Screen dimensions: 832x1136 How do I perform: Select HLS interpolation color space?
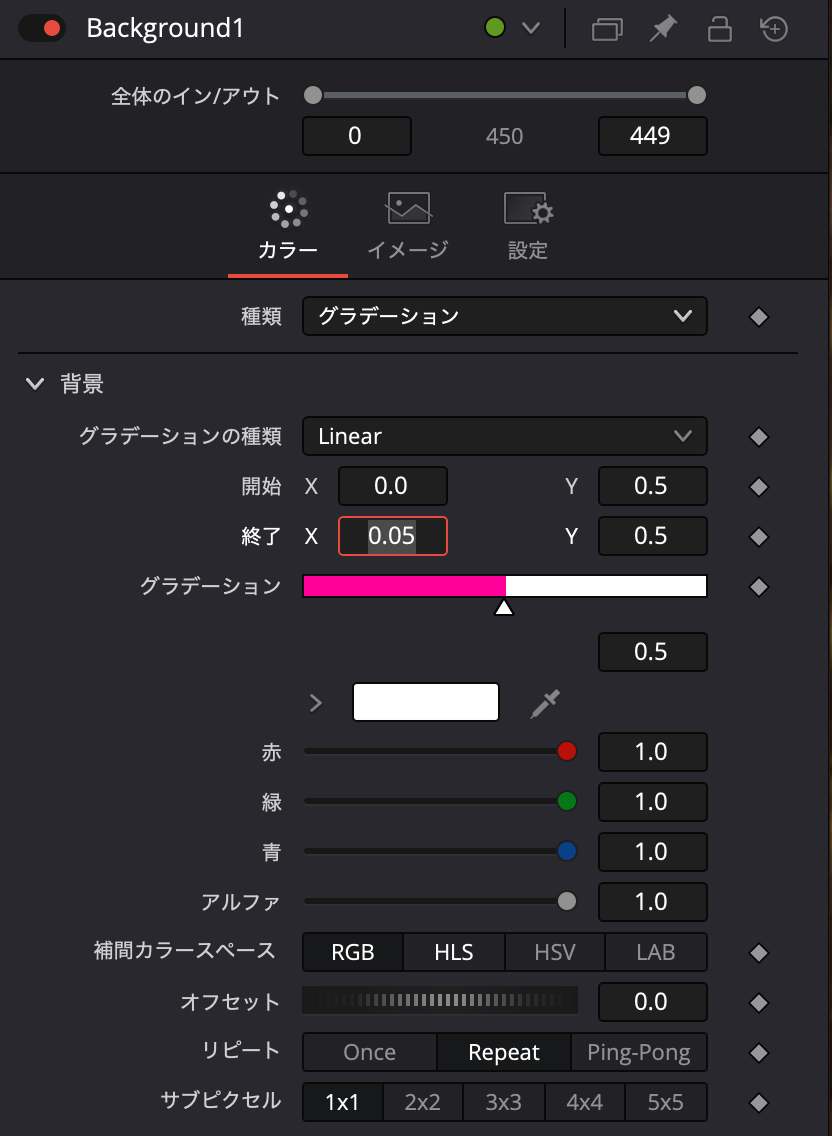(x=453, y=952)
